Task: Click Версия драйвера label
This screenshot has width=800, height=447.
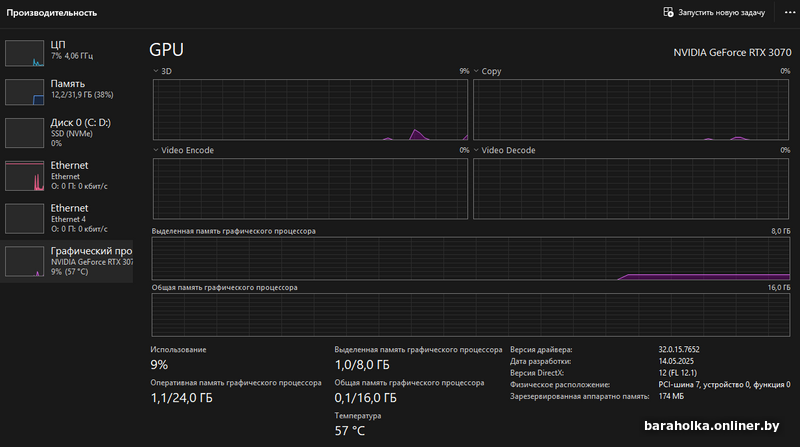Action: pyautogui.click(x=541, y=350)
